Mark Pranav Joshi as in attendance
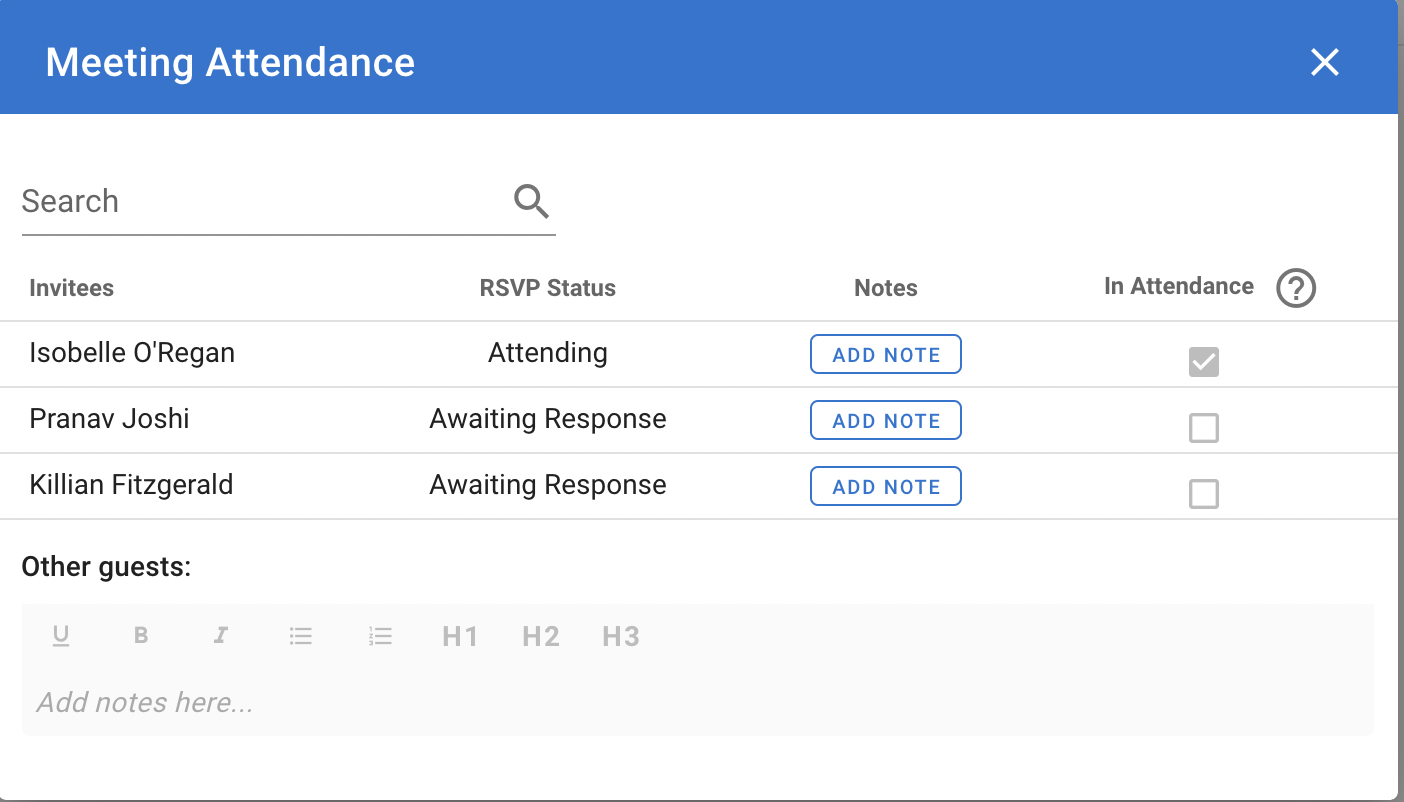The image size is (1404, 802). click(1204, 428)
